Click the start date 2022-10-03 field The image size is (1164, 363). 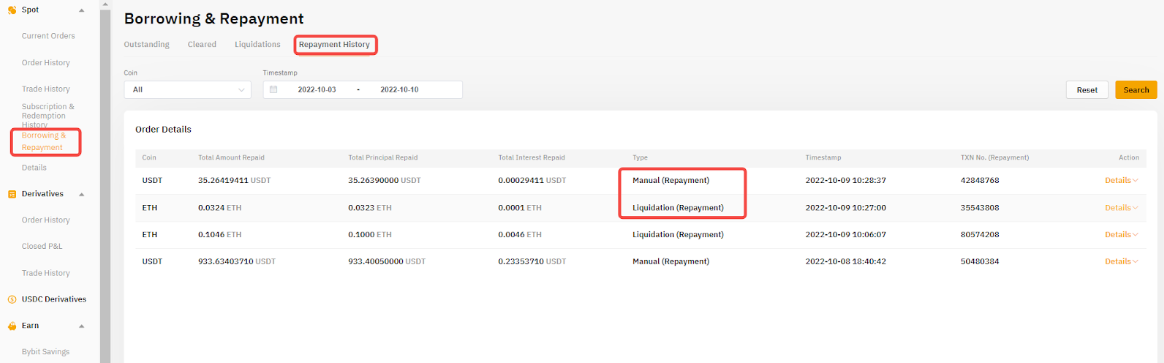317,89
